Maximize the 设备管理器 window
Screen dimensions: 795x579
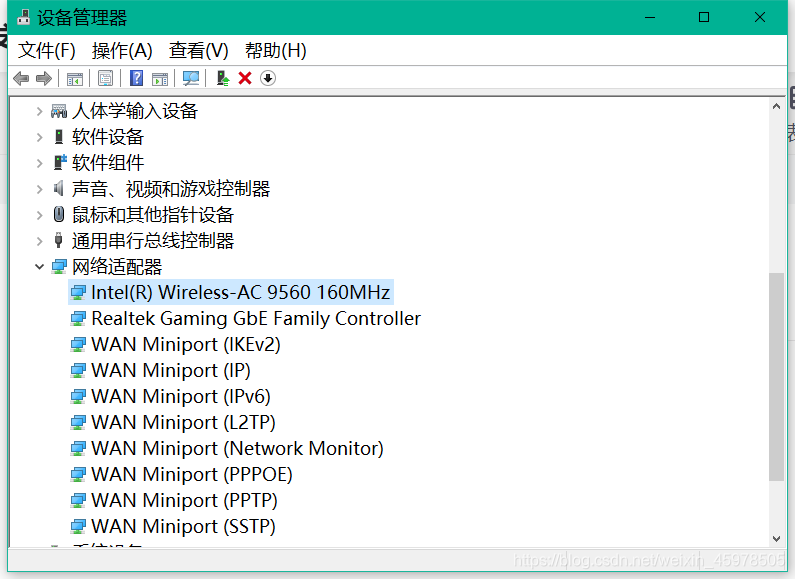click(704, 17)
